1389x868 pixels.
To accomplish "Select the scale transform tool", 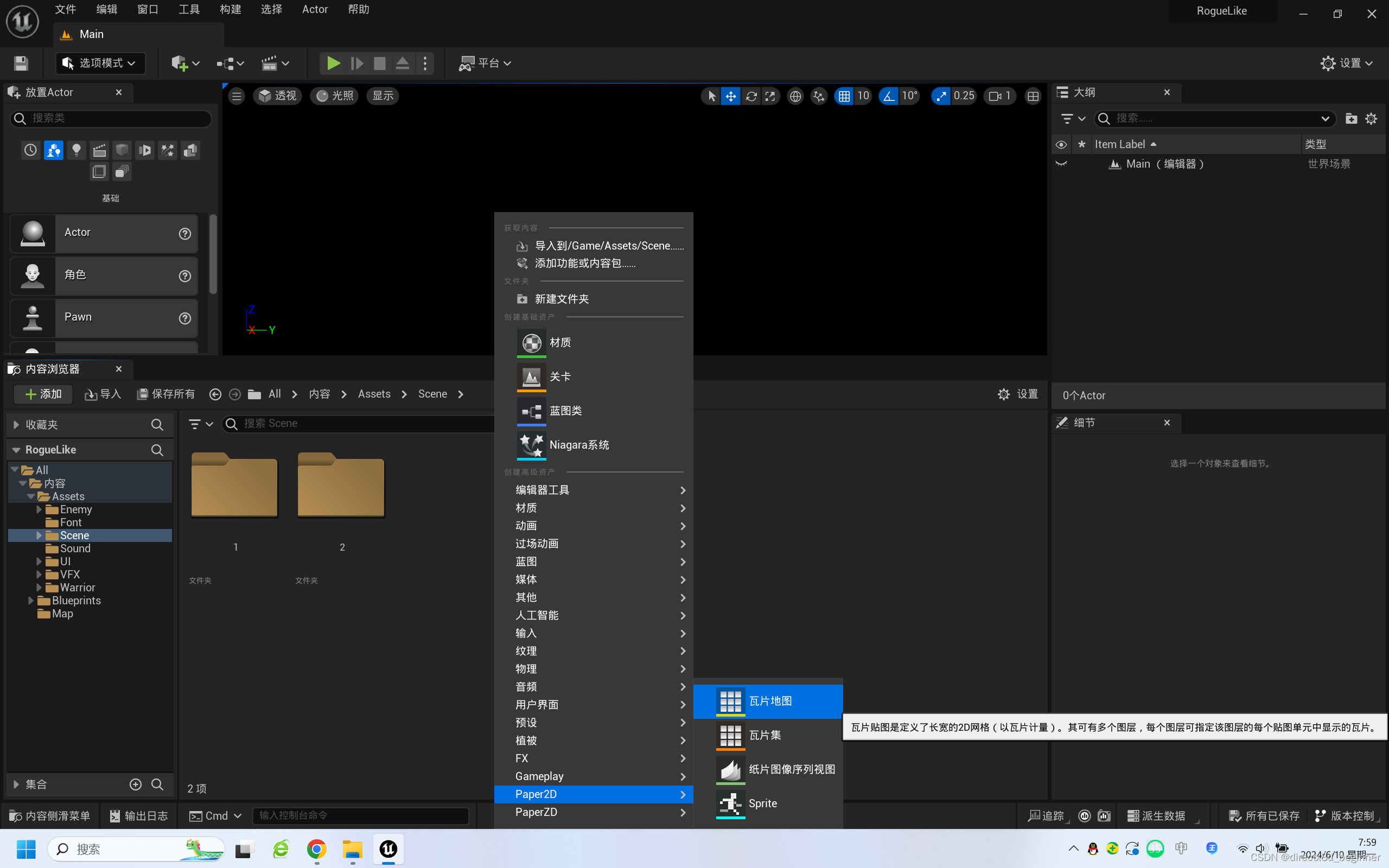I will tap(770, 97).
